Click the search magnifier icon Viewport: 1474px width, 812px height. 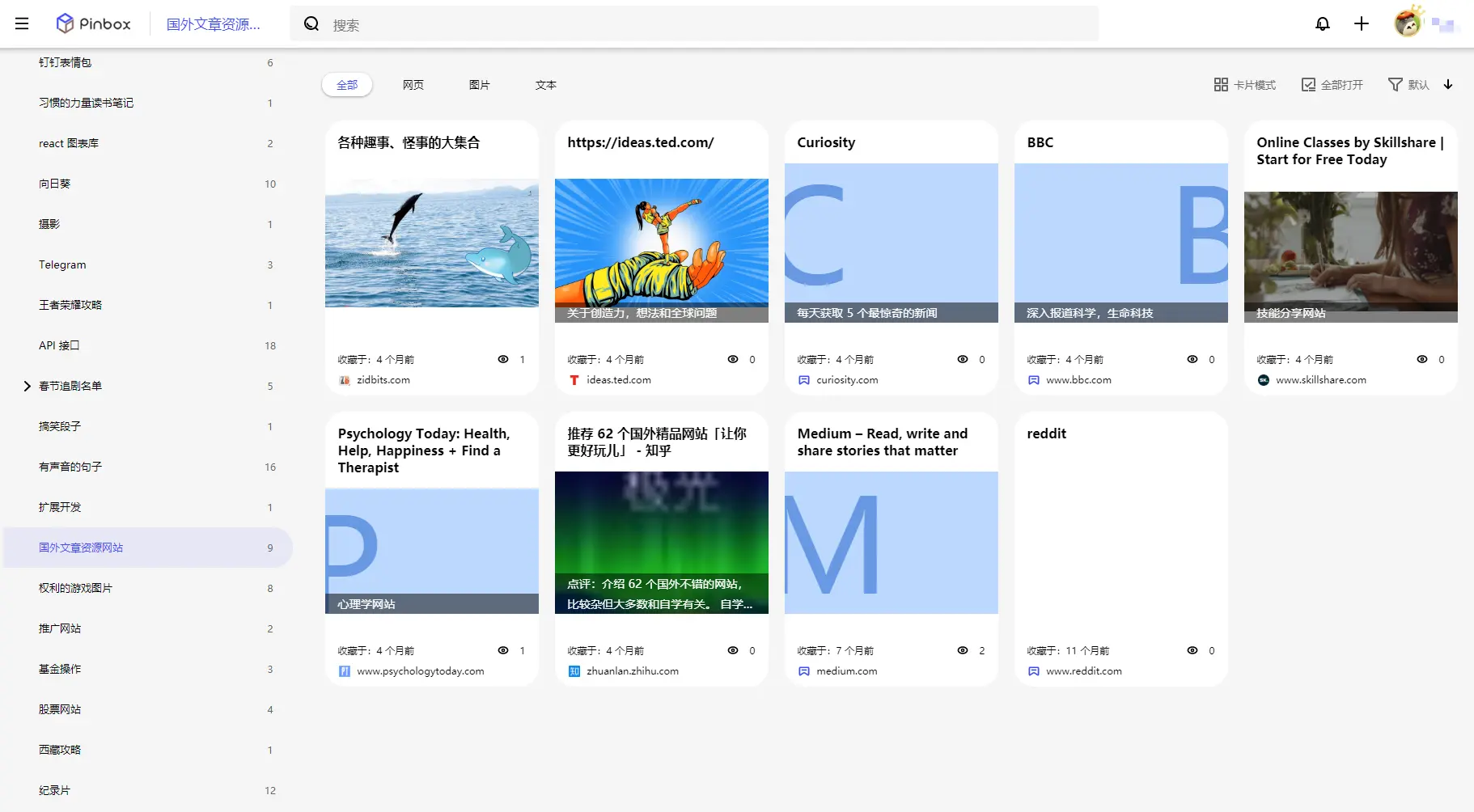(x=311, y=24)
